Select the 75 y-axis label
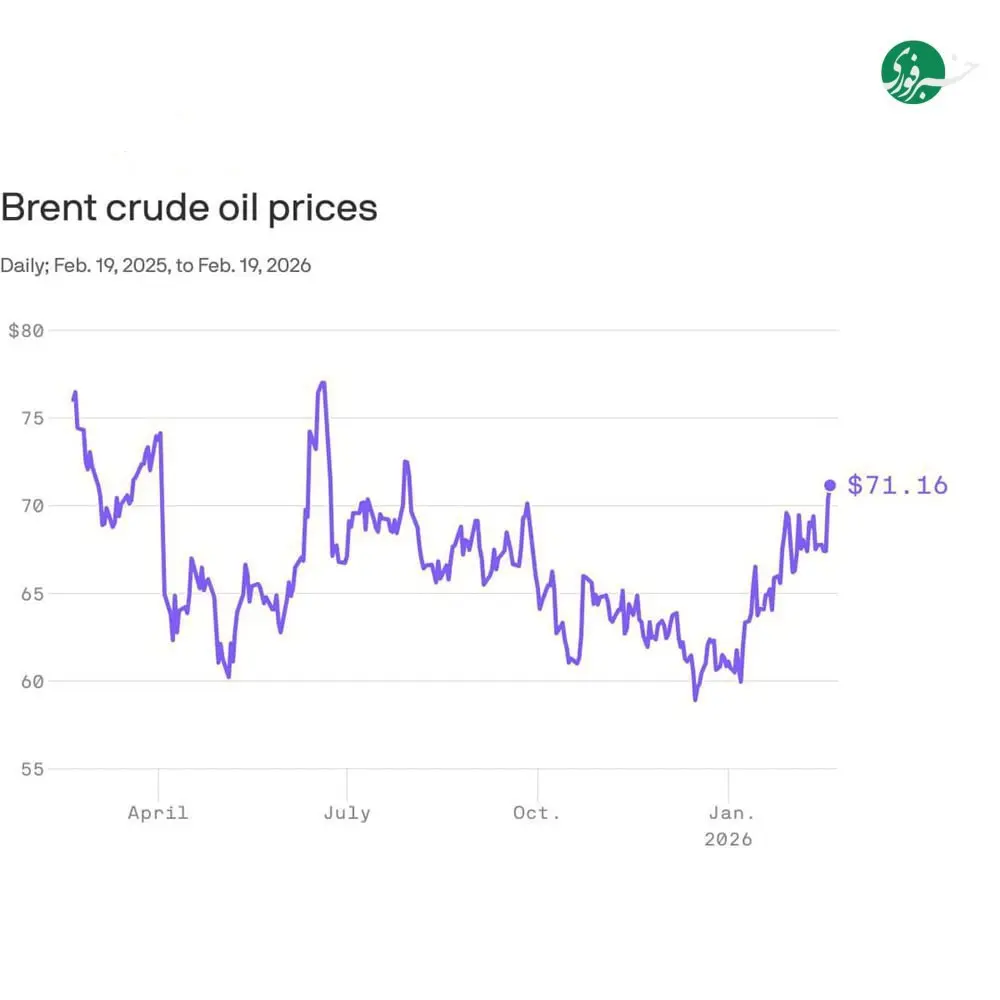 (x=32, y=418)
